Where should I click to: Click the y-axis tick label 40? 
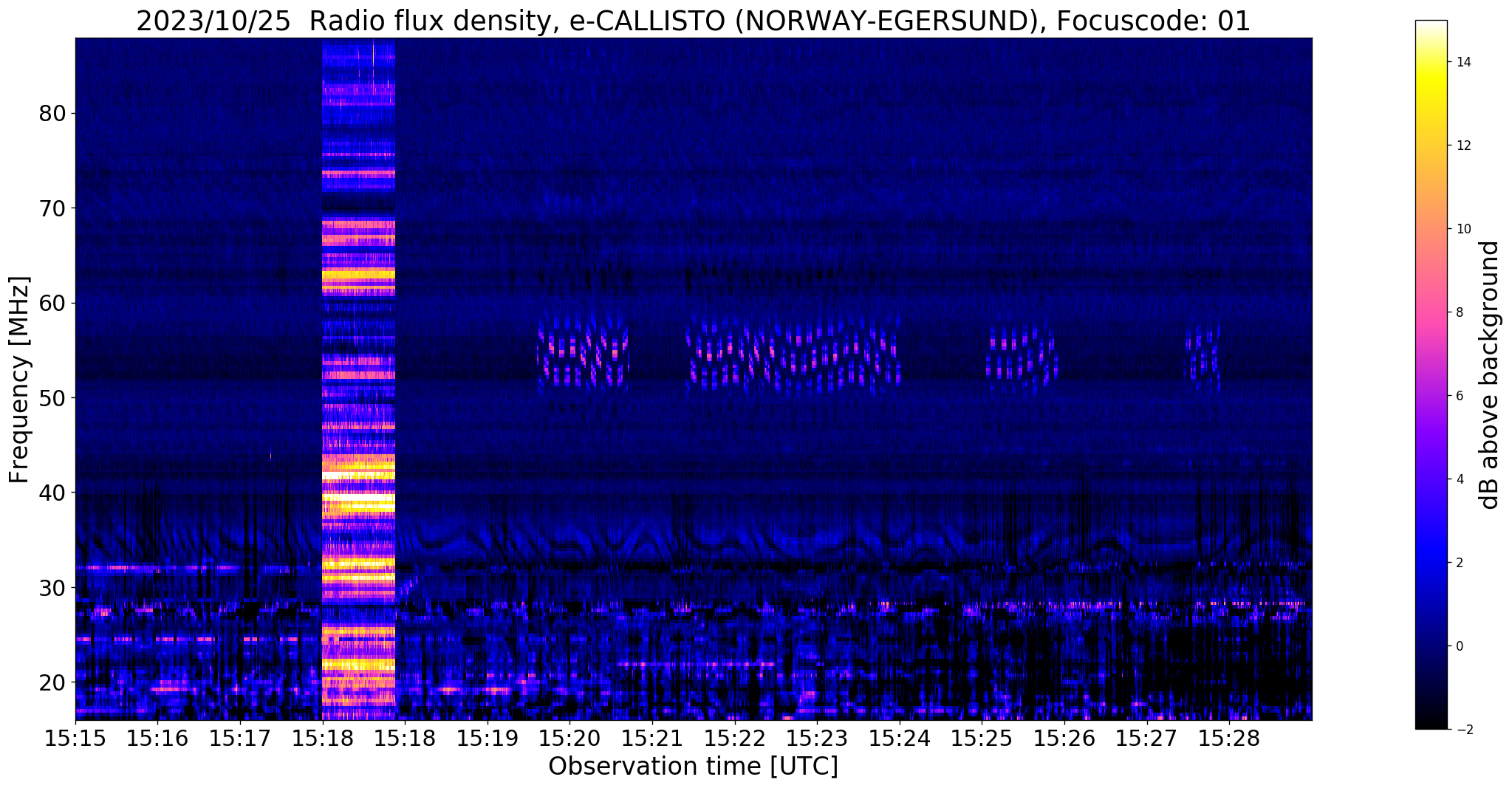tap(52, 493)
